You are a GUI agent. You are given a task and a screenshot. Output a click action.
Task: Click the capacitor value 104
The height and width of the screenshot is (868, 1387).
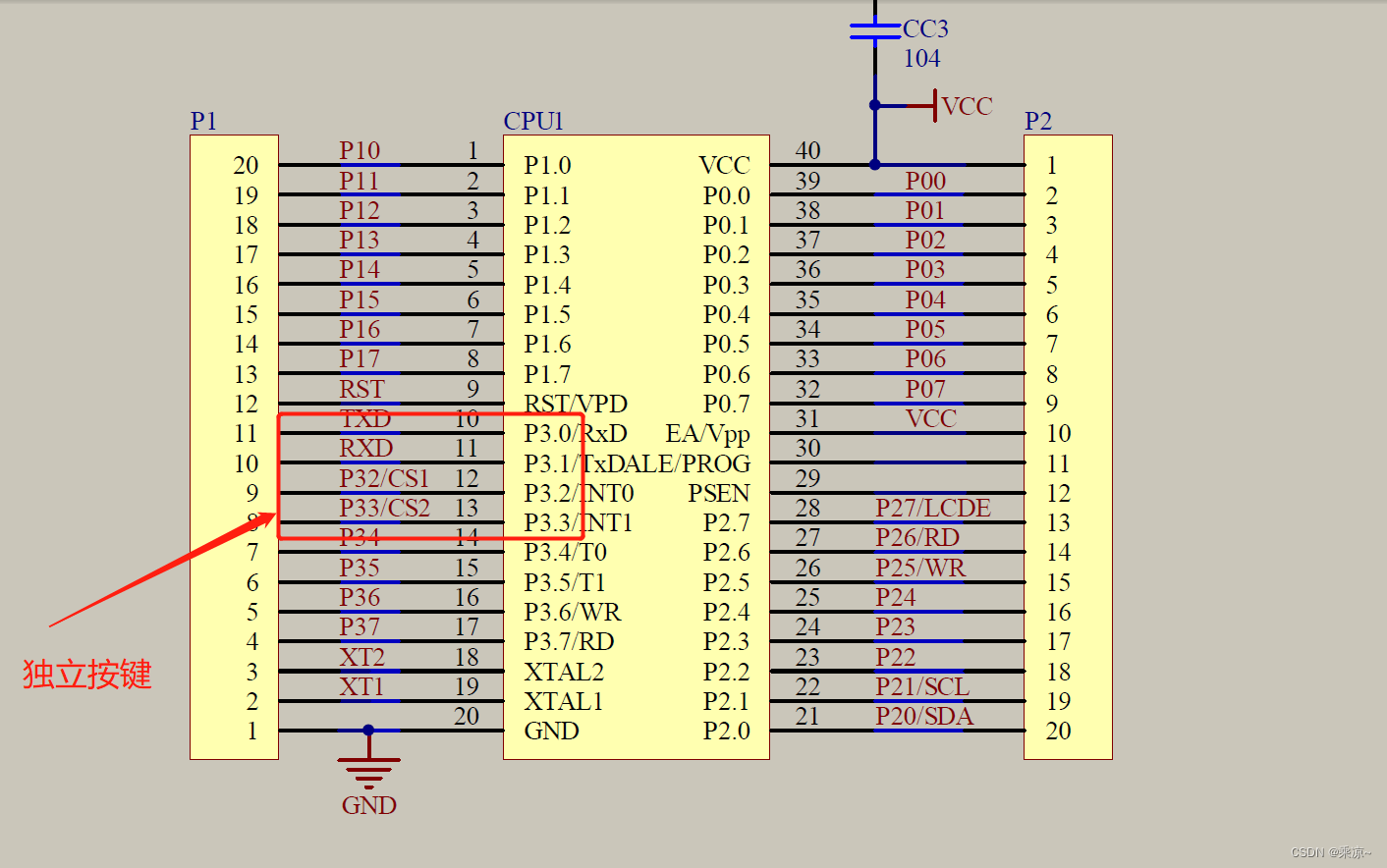[921, 59]
